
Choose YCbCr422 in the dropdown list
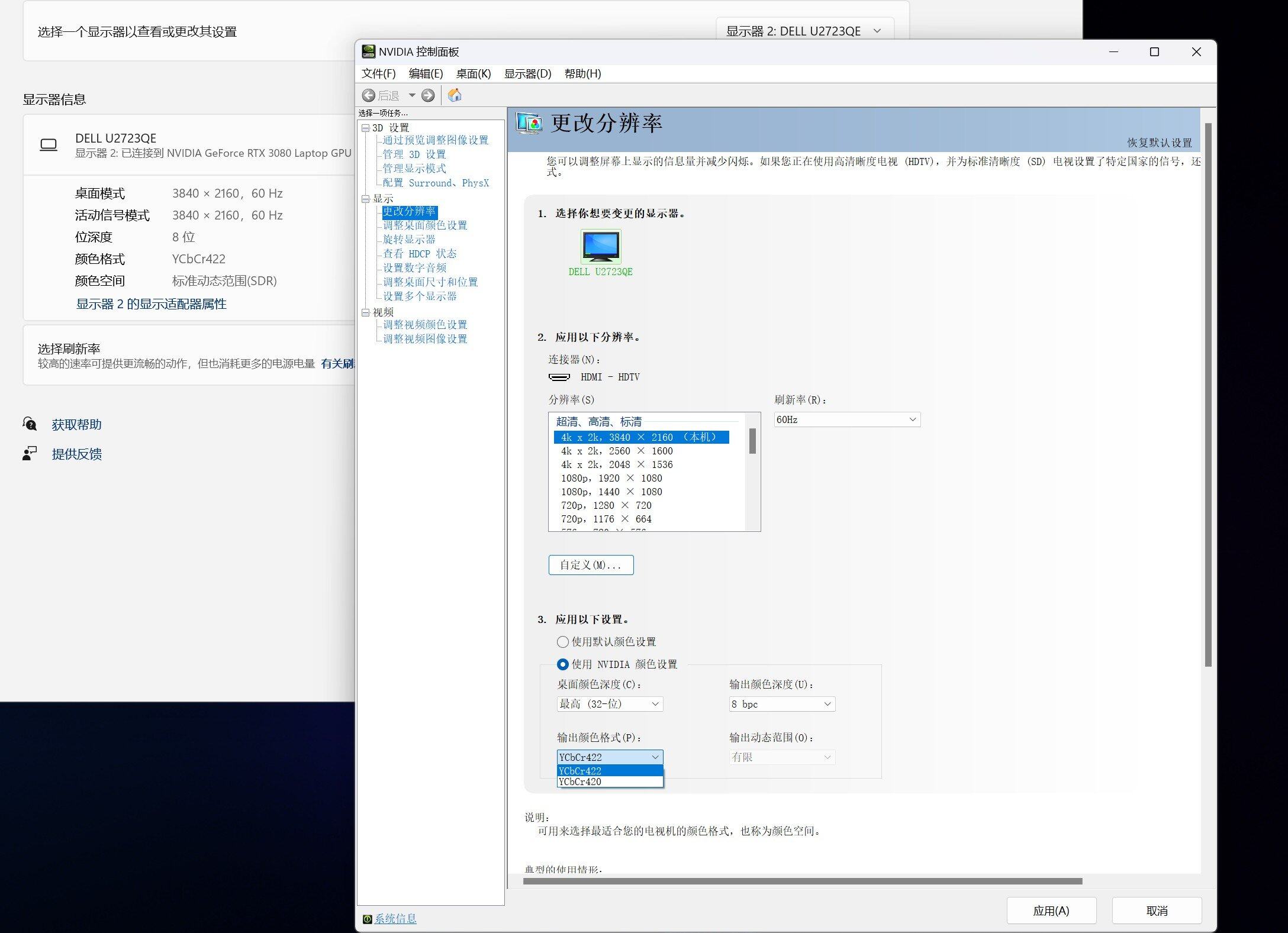pyautogui.click(x=610, y=771)
